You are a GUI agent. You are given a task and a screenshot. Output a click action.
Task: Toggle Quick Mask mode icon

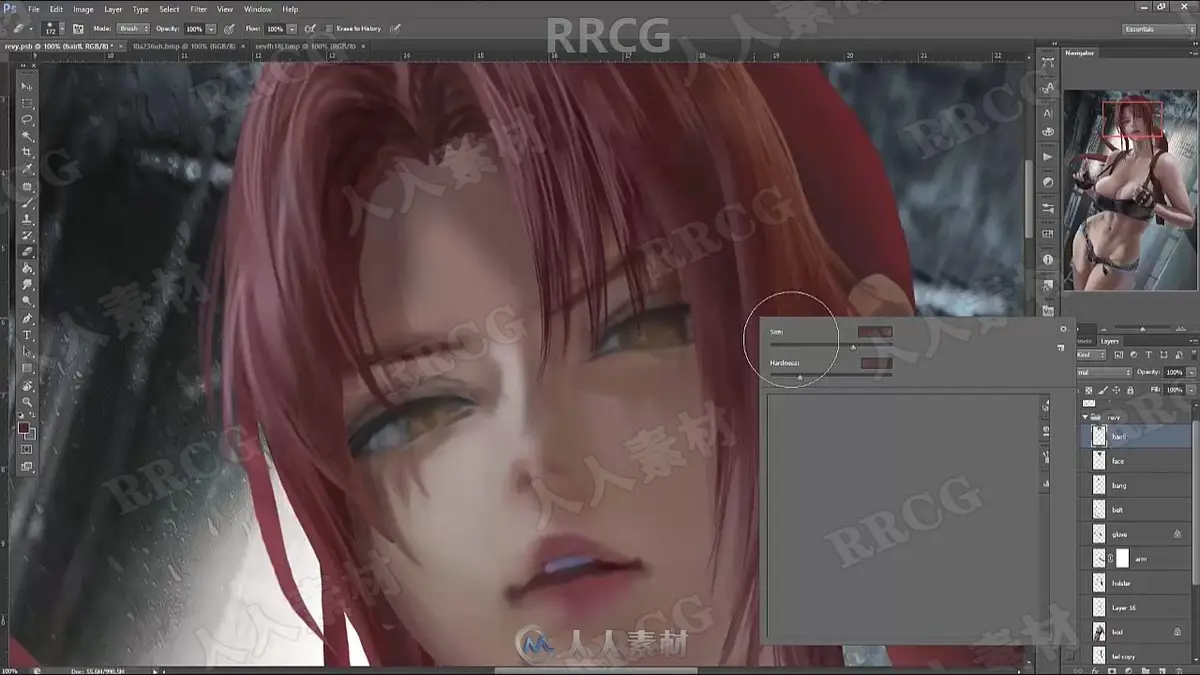(x=26, y=449)
